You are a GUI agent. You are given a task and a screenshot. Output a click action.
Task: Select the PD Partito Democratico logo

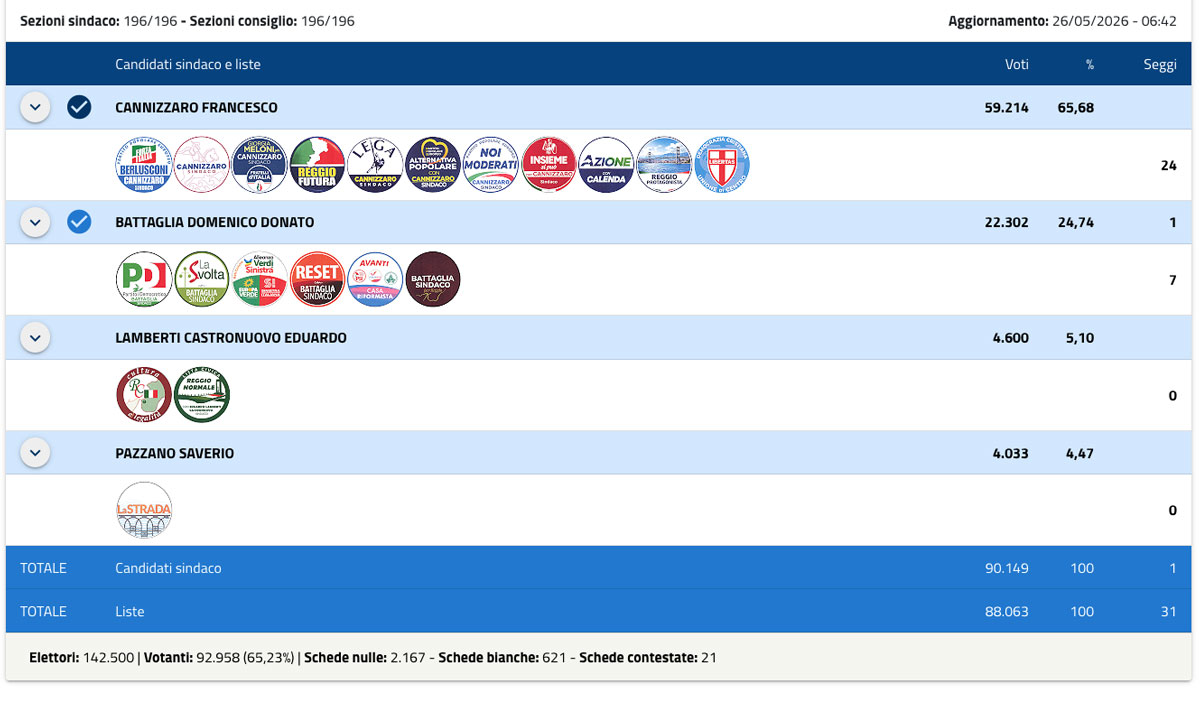tap(144, 279)
